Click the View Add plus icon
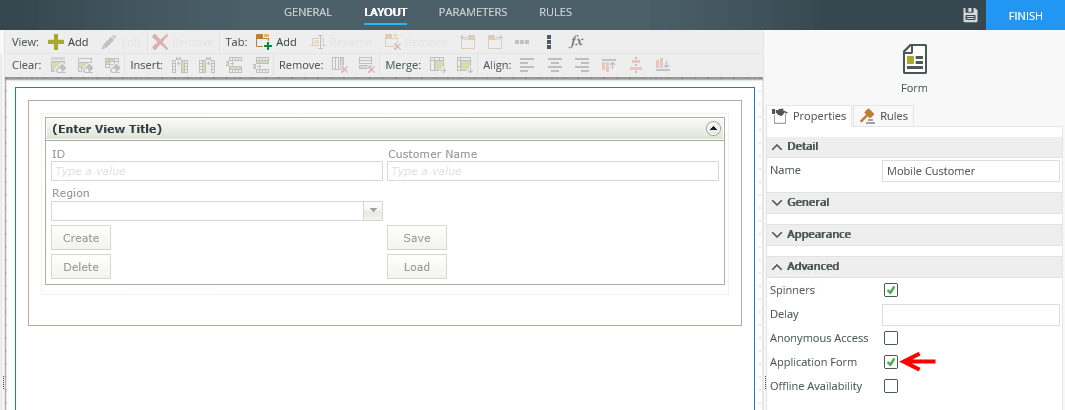Image resolution: width=1065 pixels, height=410 pixels. click(56, 42)
